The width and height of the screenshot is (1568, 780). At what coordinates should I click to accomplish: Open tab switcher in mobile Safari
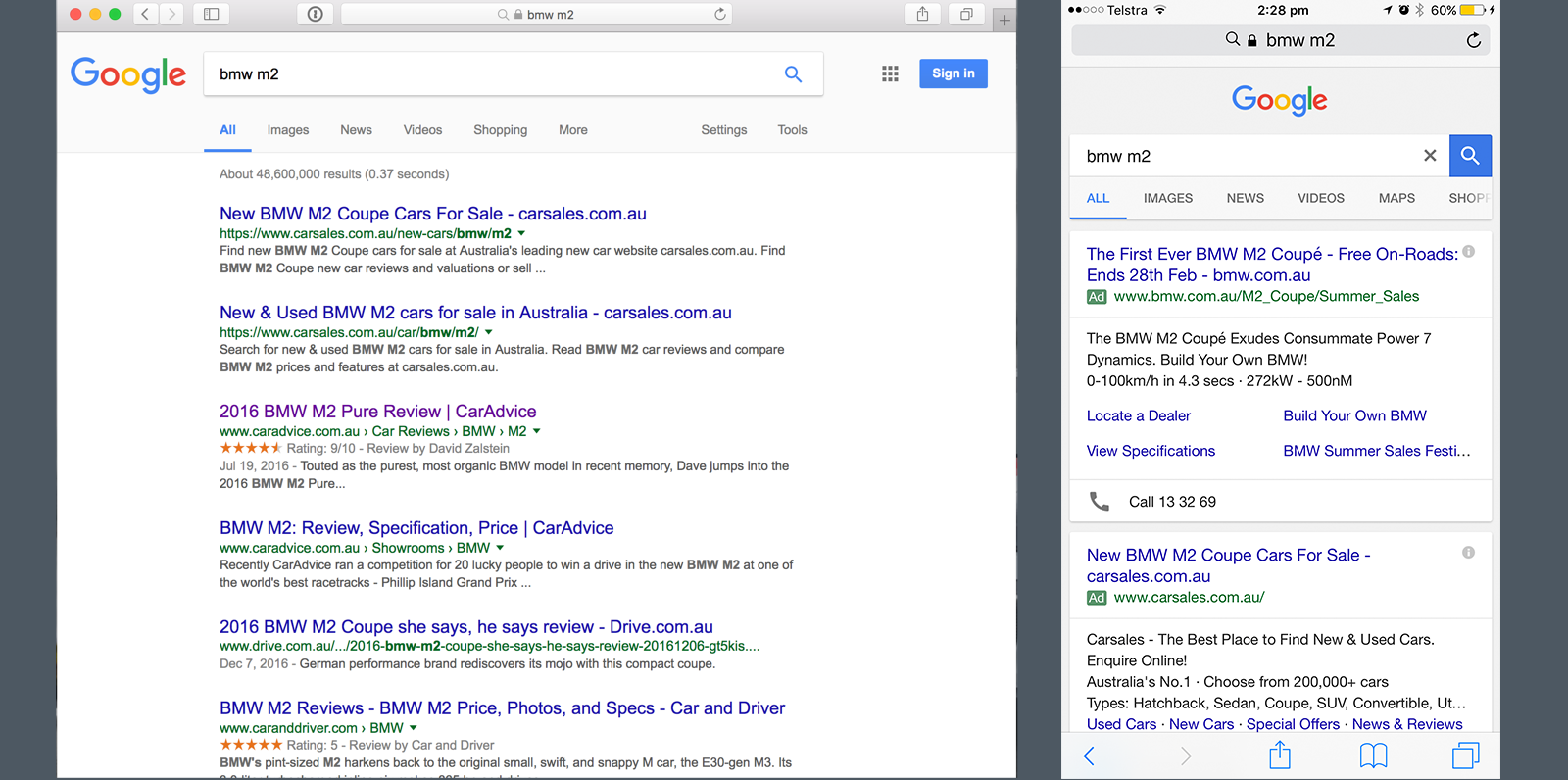click(1466, 756)
